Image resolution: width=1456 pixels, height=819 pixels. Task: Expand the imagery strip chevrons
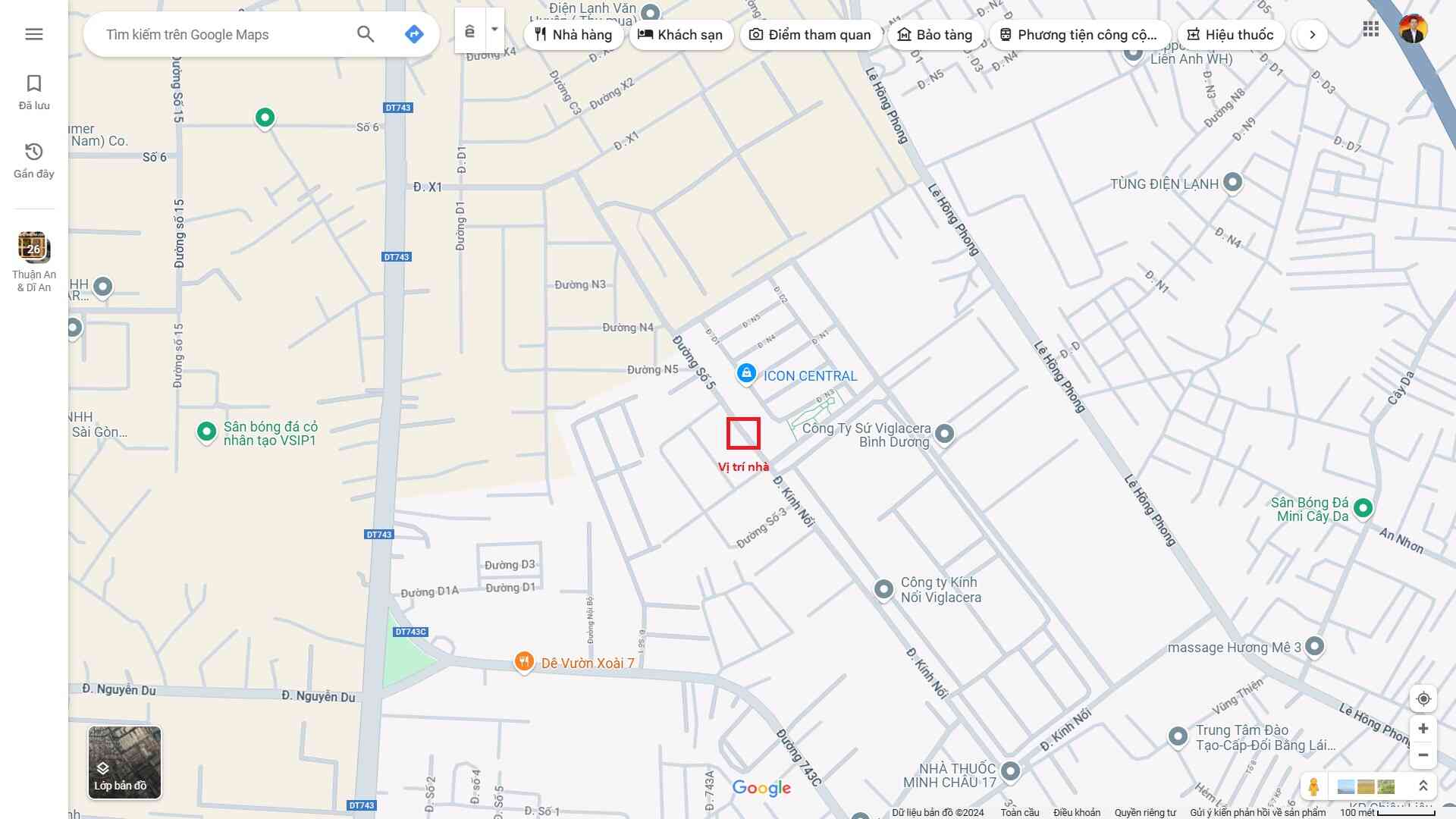click(1423, 786)
